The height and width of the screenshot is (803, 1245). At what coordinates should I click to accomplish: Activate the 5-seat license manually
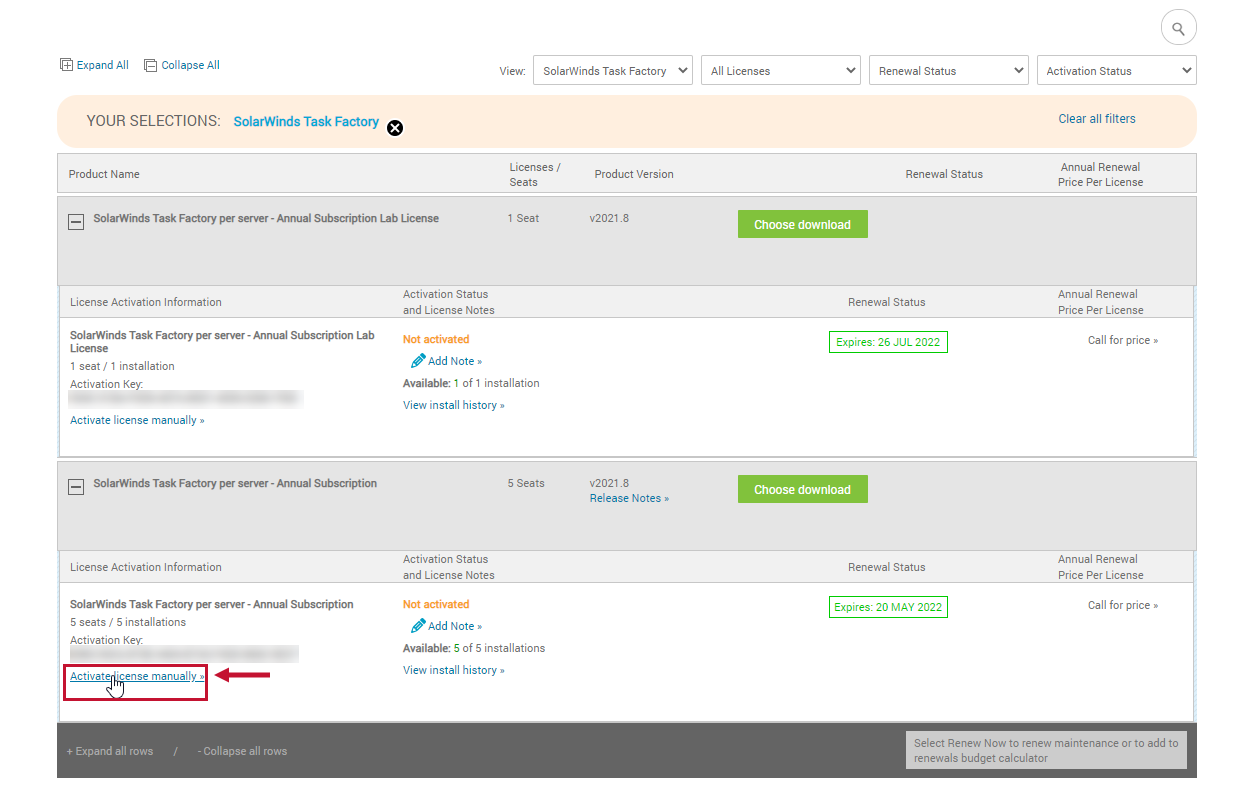[x=135, y=676]
